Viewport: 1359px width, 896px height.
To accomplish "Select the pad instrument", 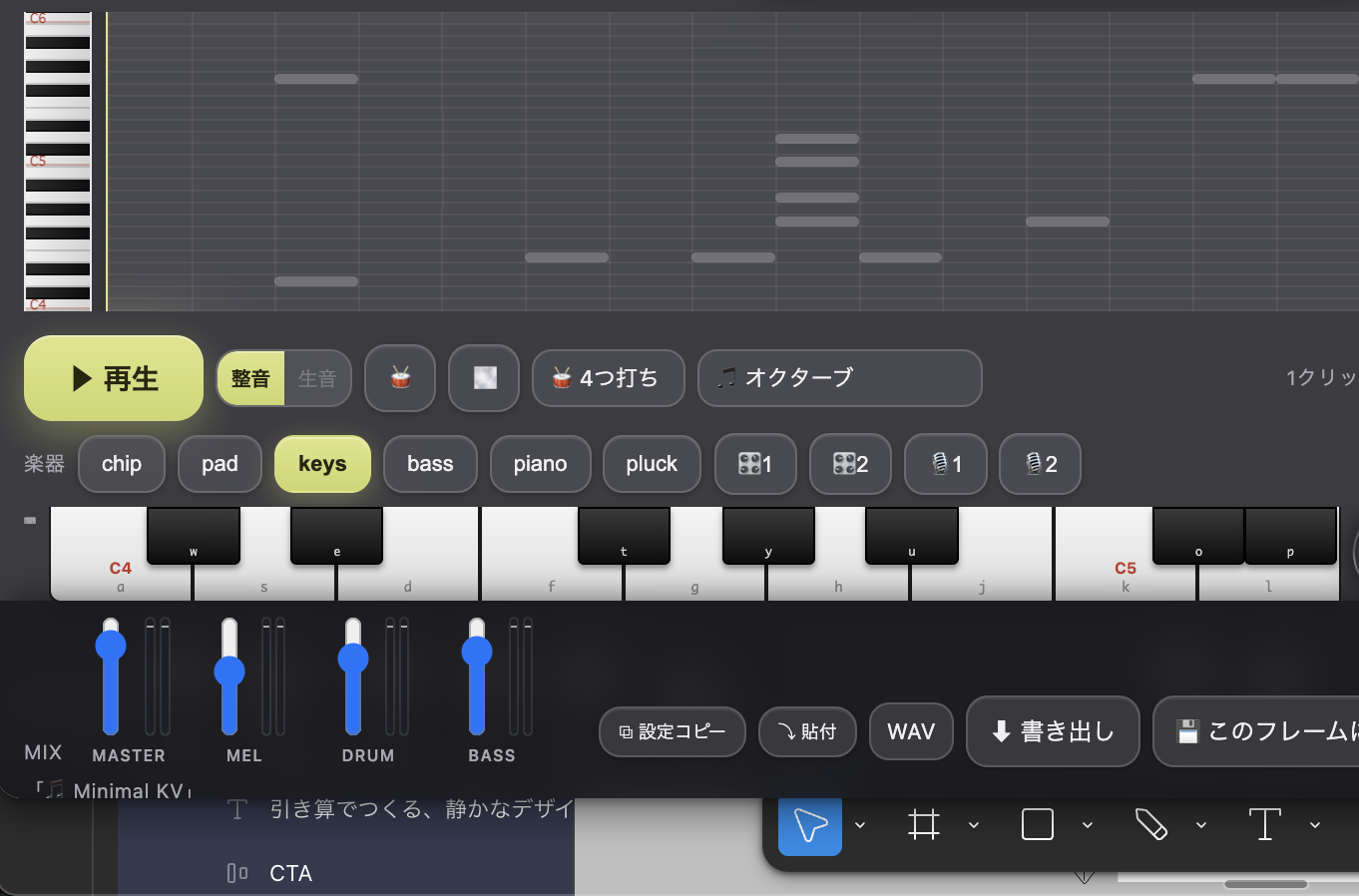I will coord(220,464).
